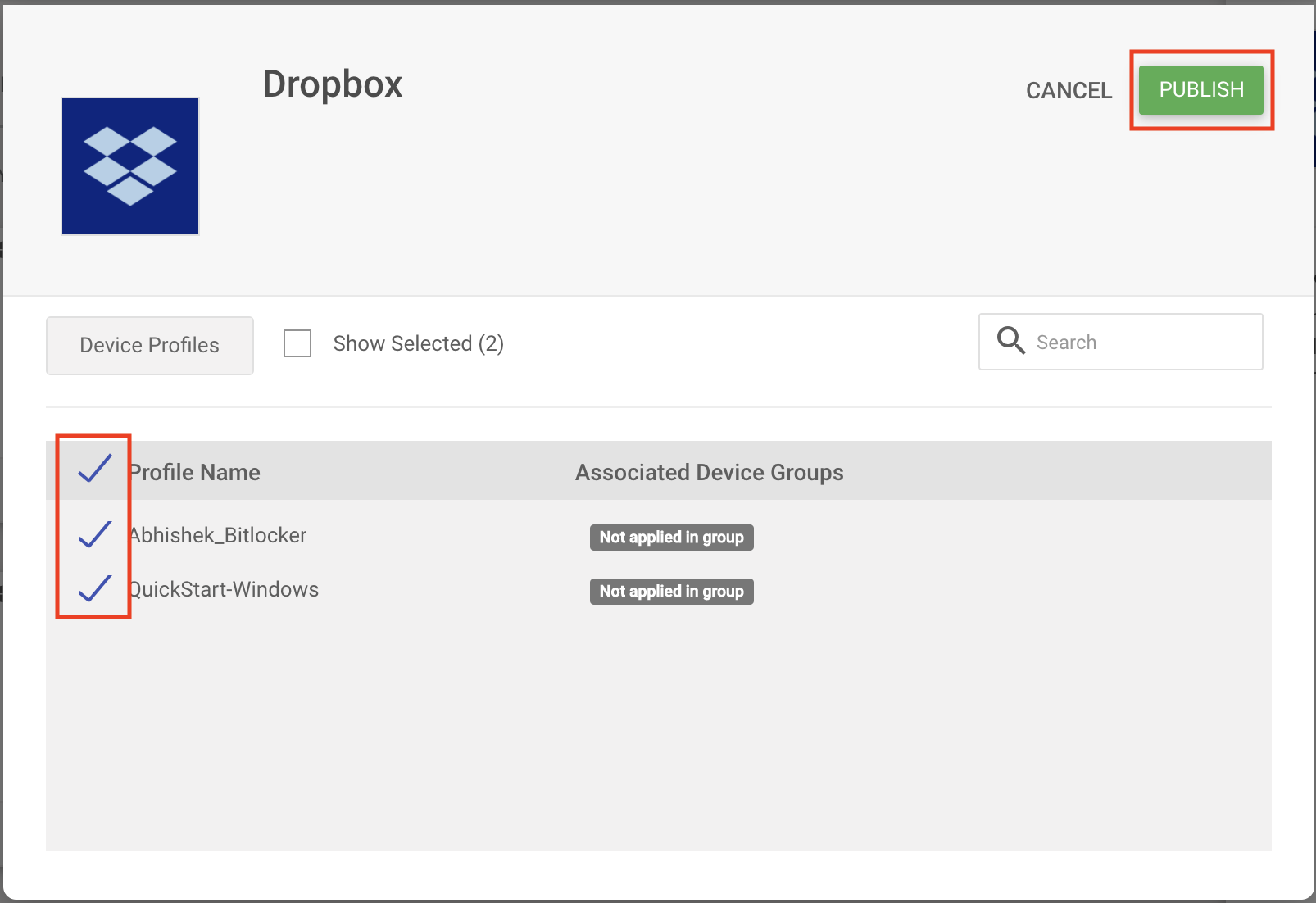Toggle the Show Selected (2) checkbox
The image size is (1316, 903).
[x=297, y=343]
